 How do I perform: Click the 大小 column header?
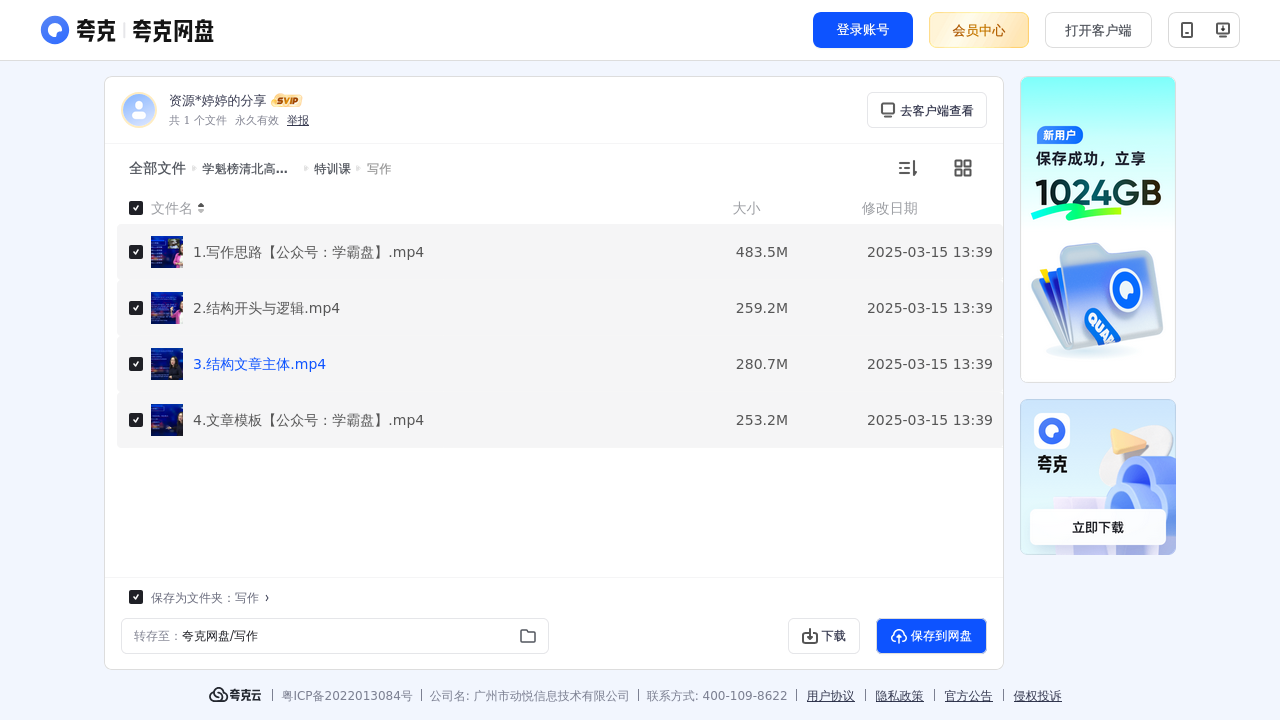point(746,208)
